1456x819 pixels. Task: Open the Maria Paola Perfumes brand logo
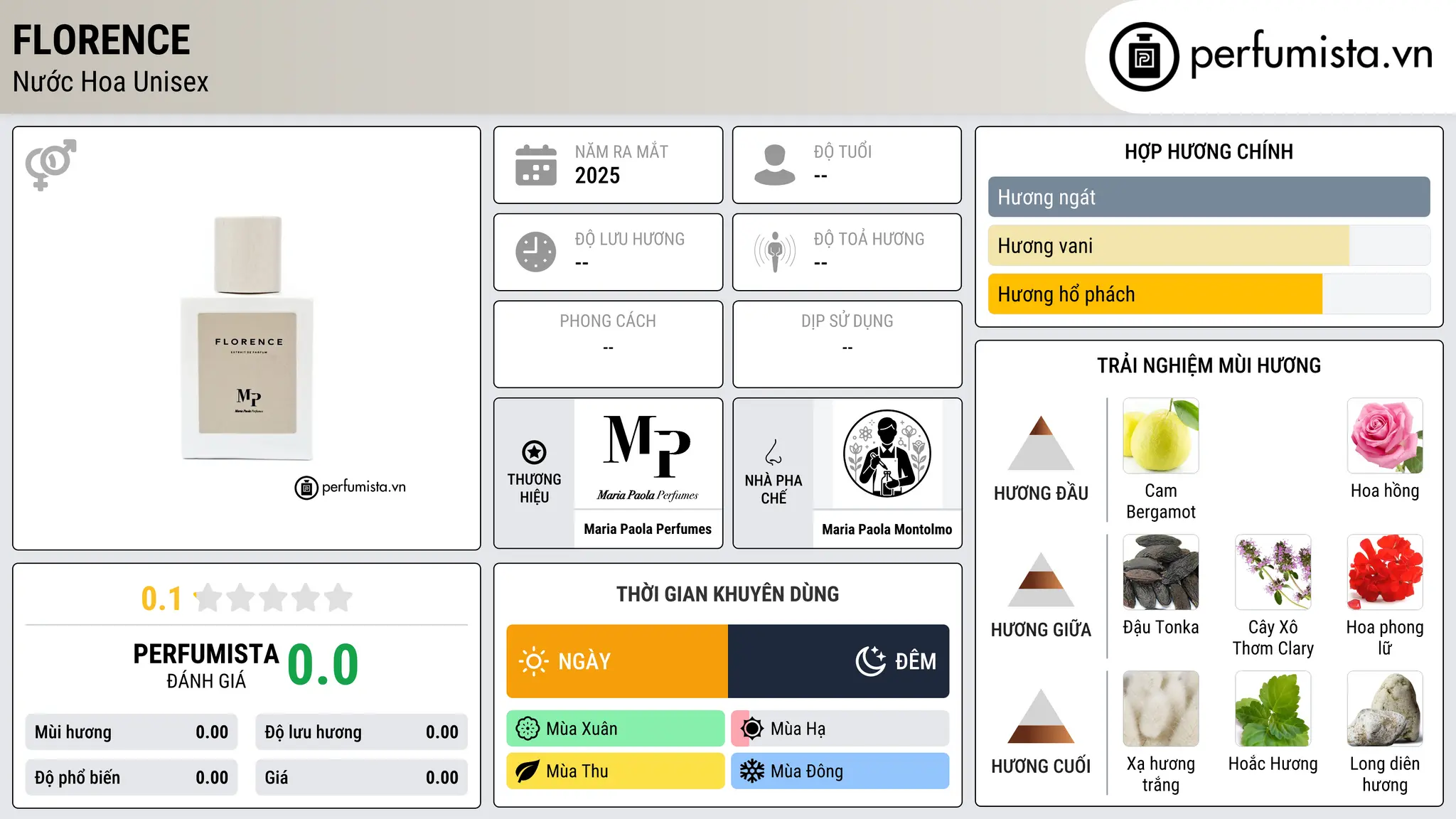[648, 457]
